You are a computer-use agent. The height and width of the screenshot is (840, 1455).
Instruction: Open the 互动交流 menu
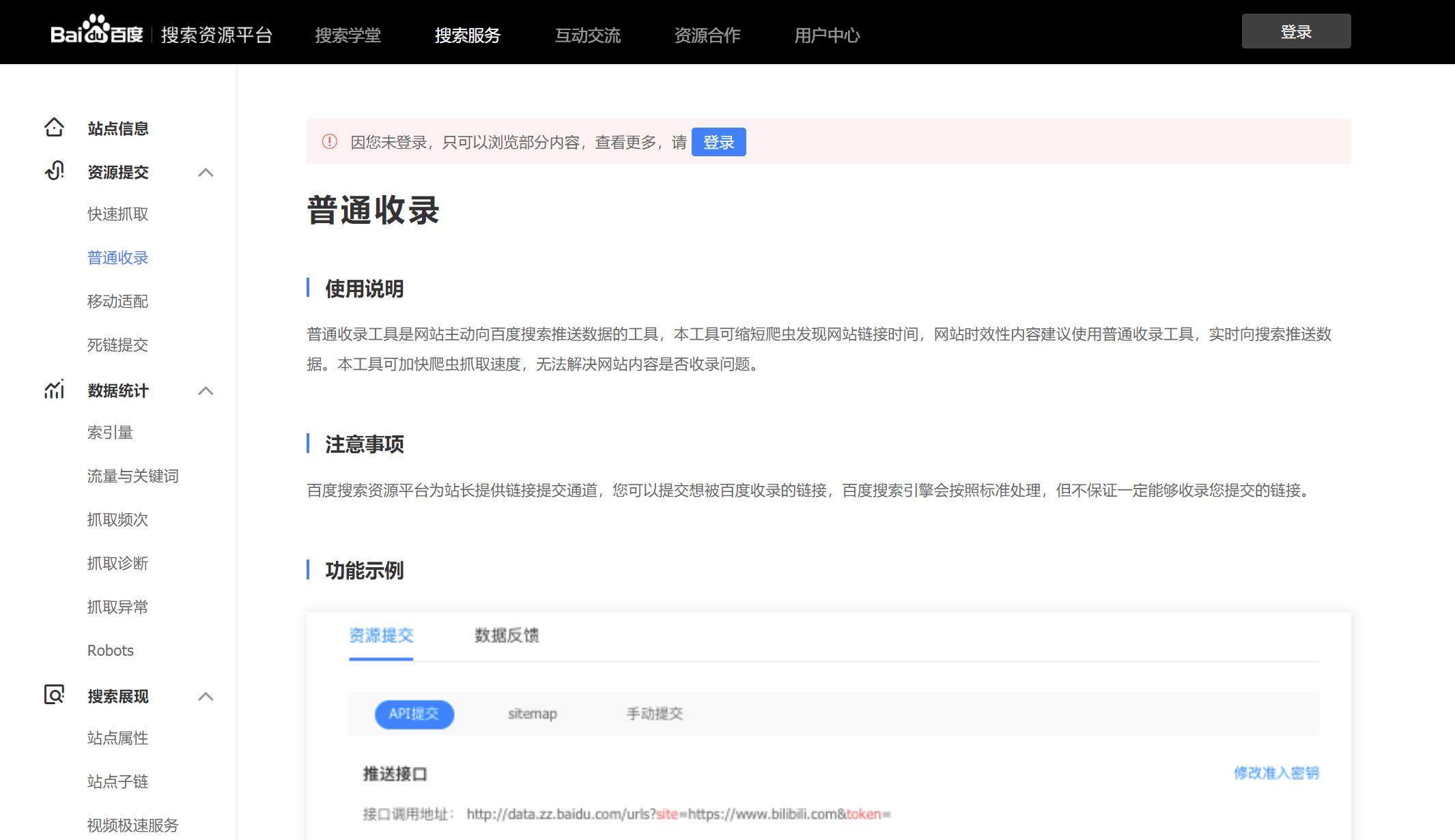[x=588, y=35]
